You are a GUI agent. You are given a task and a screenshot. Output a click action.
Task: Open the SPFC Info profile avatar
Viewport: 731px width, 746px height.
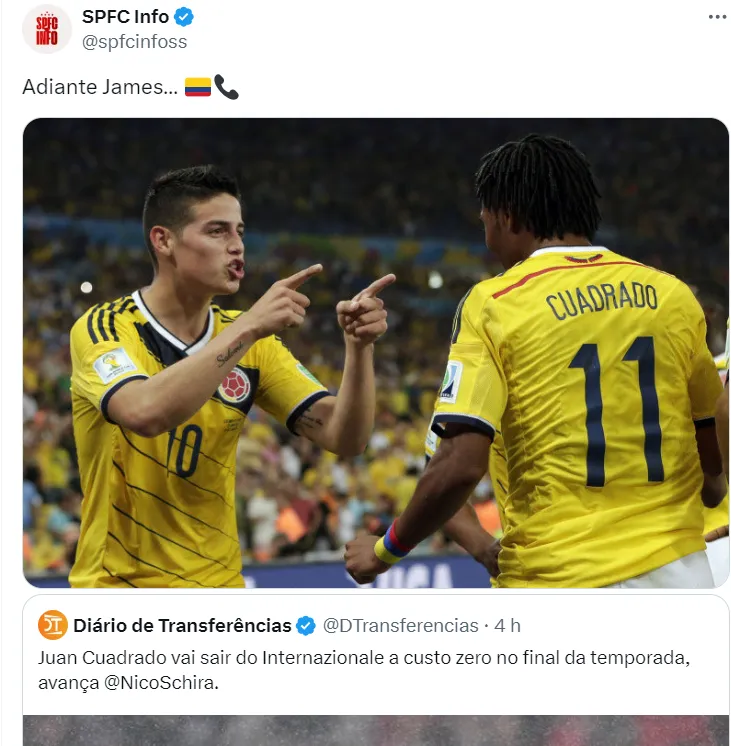click(x=47, y=29)
